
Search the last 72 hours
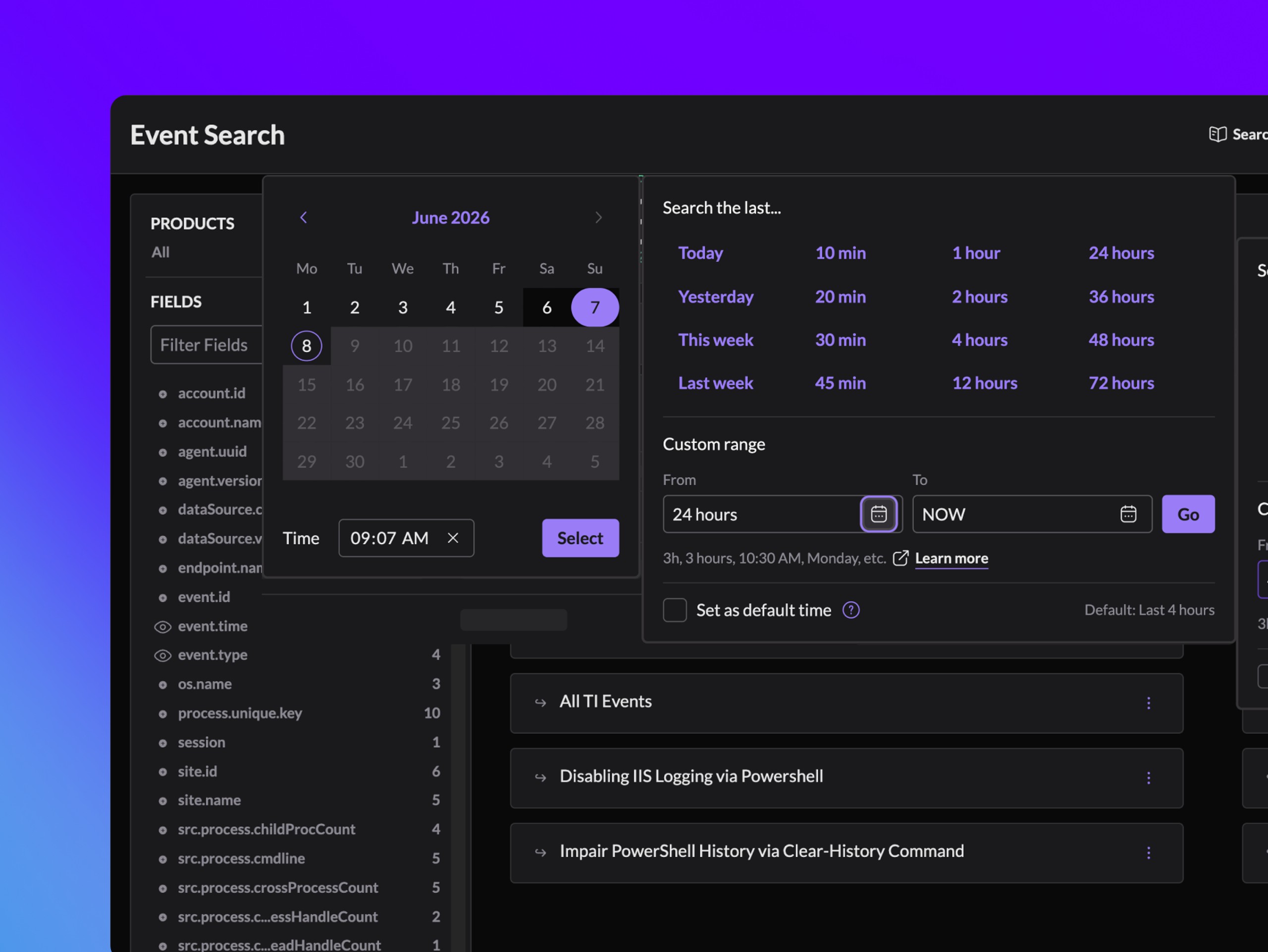1121,383
